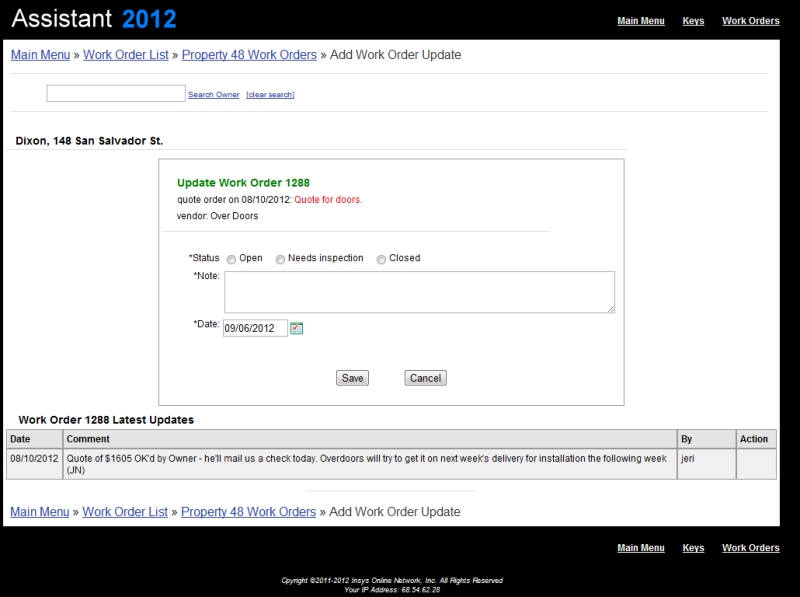800x597 pixels.
Task: Open Main Menu in top header navigation
Action: click(x=641, y=21)
